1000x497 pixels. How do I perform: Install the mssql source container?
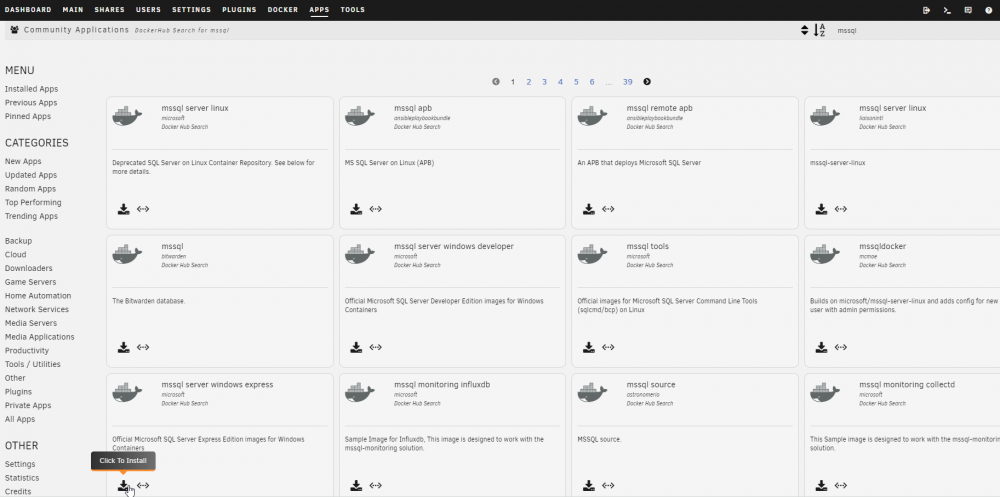tap(589, 486)
